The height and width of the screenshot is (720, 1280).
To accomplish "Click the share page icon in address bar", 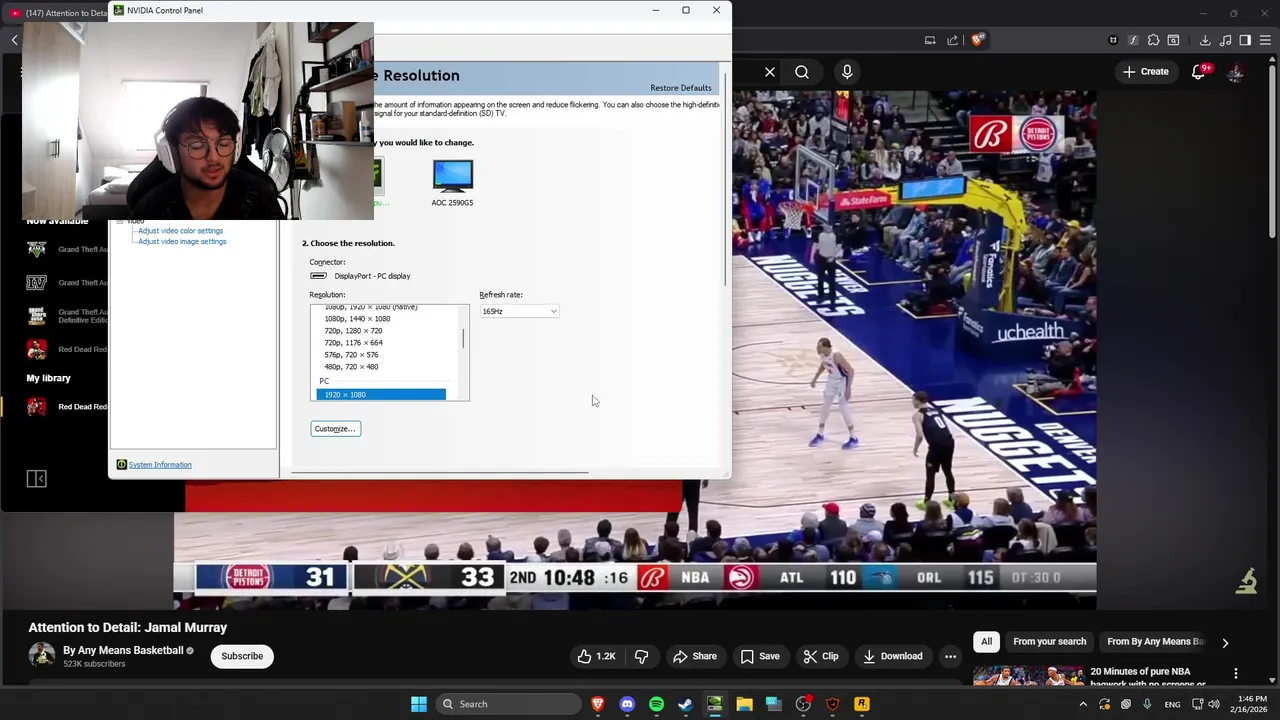I will click(x=952, y=40).
